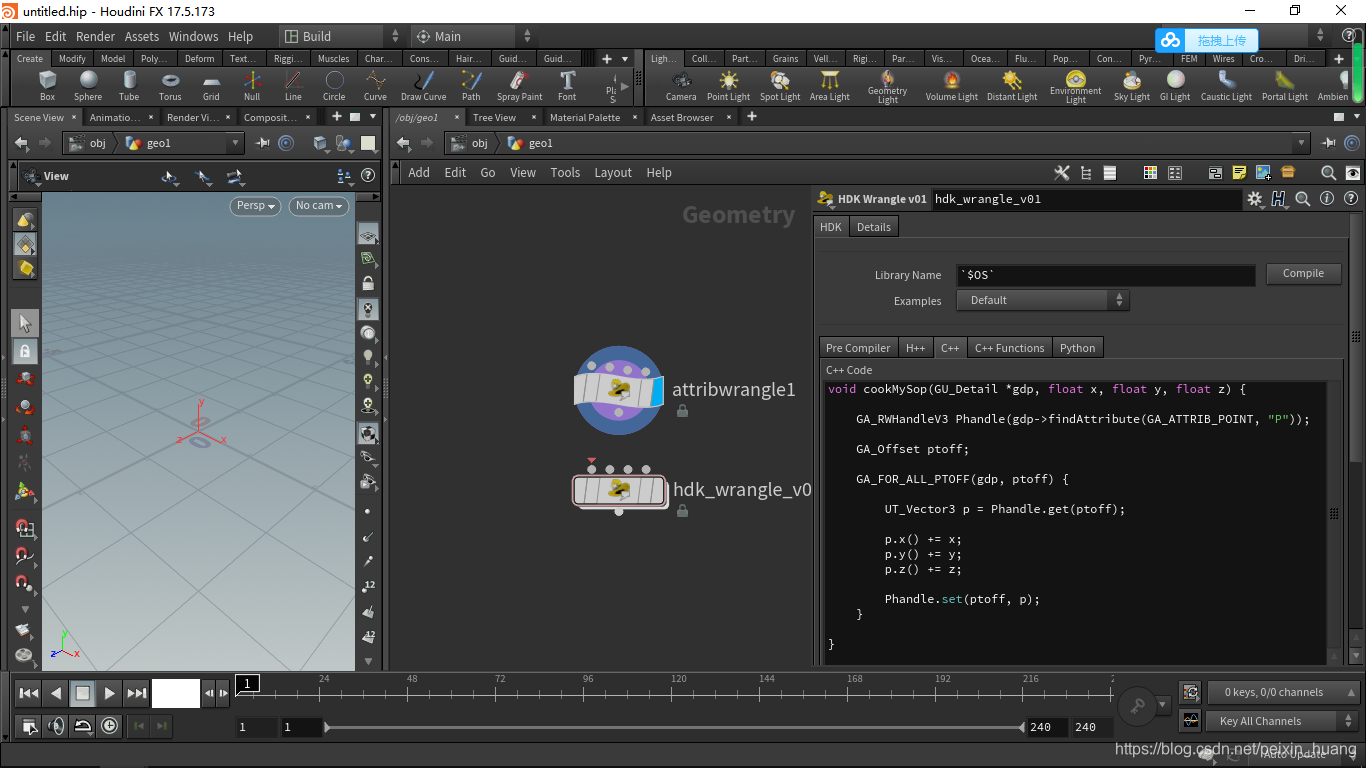Open the network path dropdown arrow
Image resolution: width=1366 pixels, height=768 pixels.
point(1300,143)
